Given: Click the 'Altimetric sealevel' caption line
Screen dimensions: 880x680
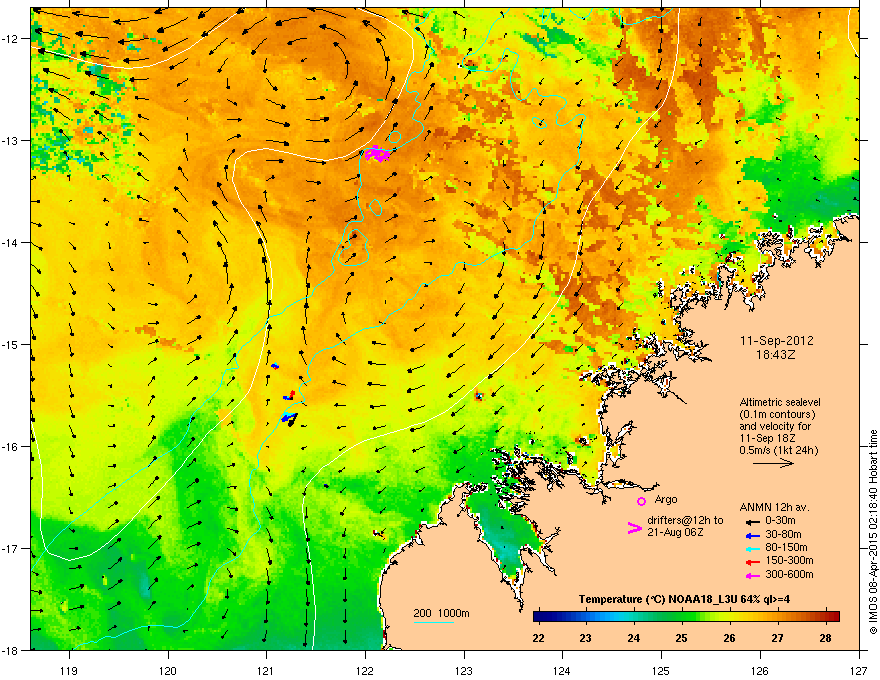Looking at the screenshot, I should click(780, 402).
